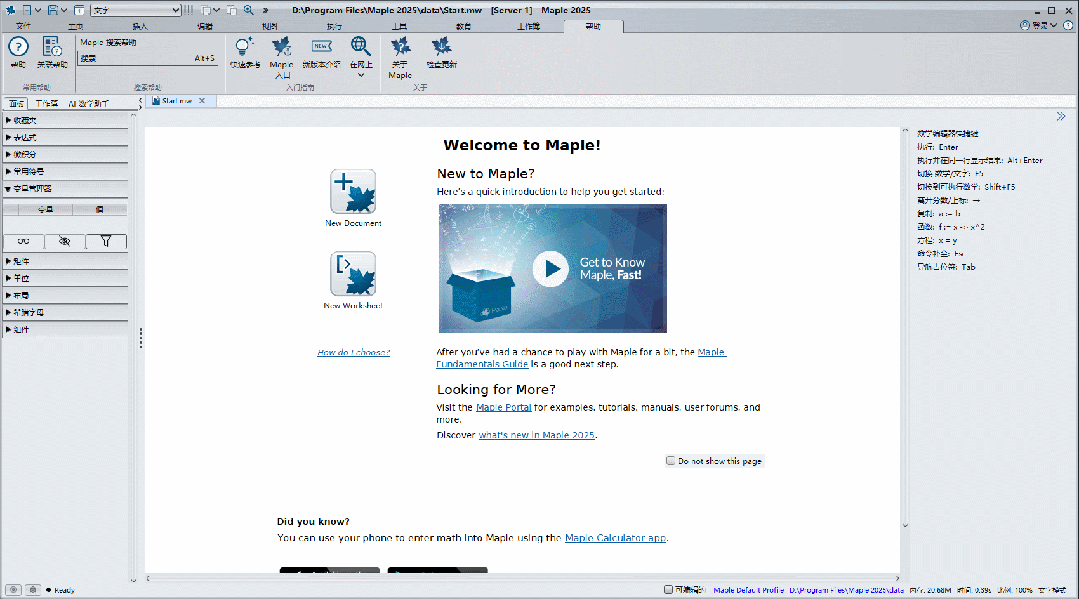Open the 文件 file tab

(x=23, y=26)
